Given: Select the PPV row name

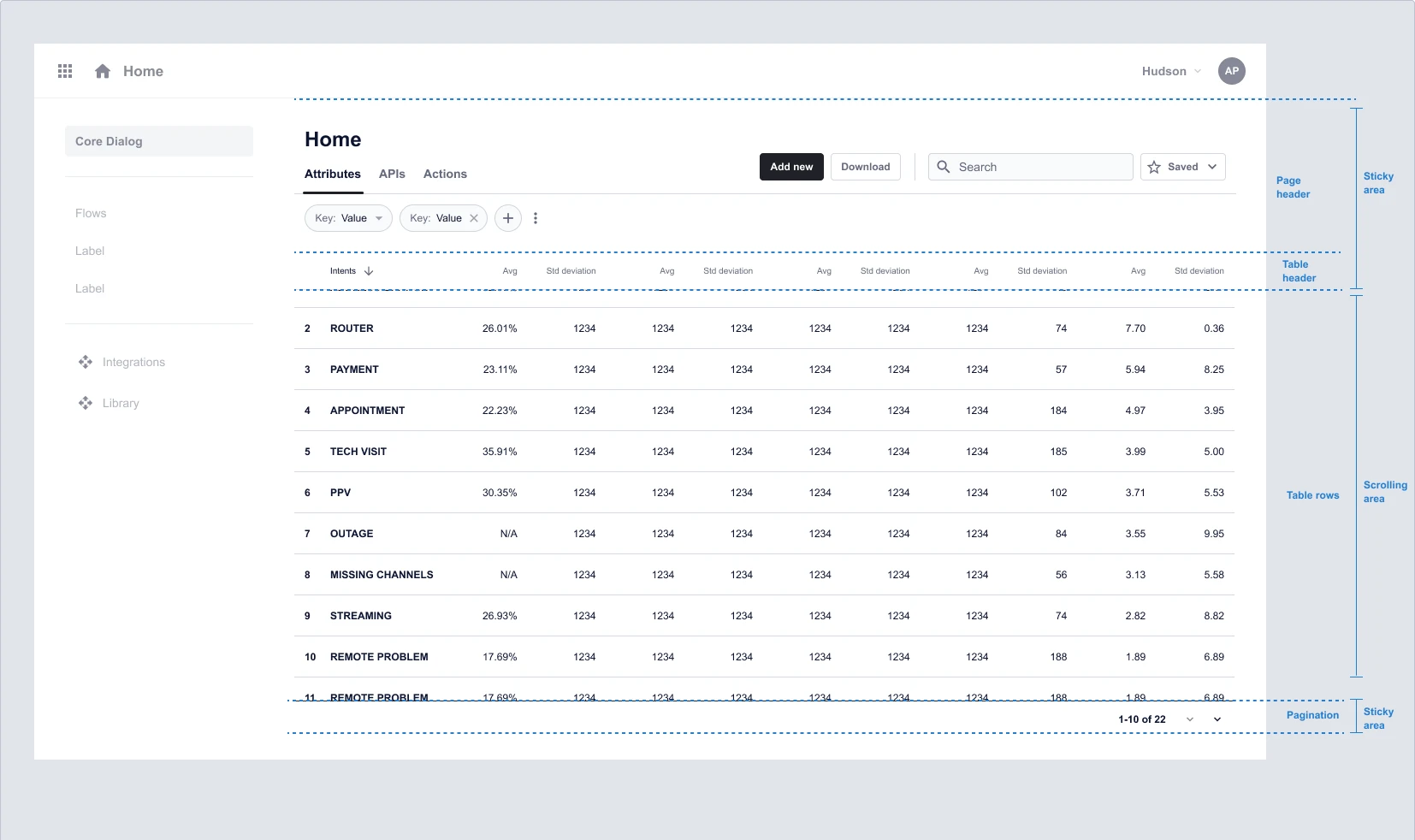Looking at the screenshot, I should tap(340, 493).
